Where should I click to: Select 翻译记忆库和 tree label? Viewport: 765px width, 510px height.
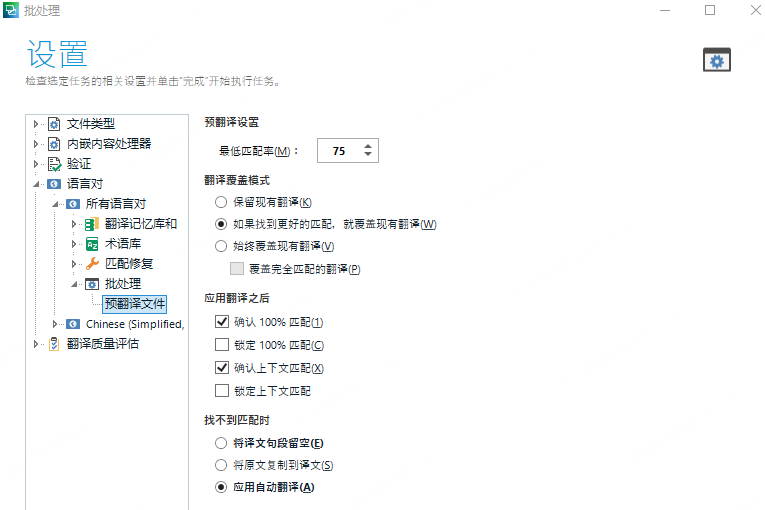tap(141, 224)
